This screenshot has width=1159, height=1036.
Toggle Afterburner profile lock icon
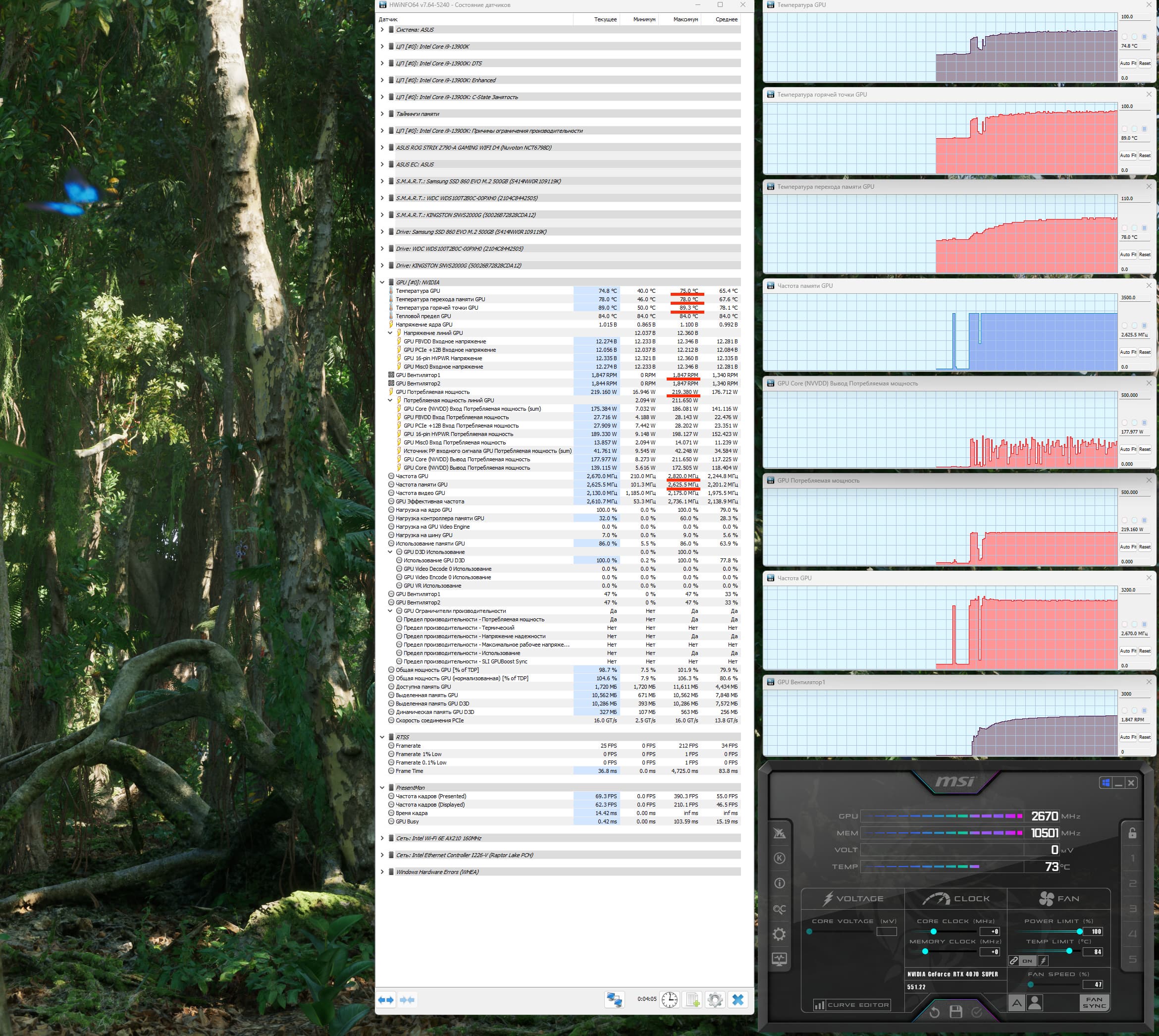1132,833
